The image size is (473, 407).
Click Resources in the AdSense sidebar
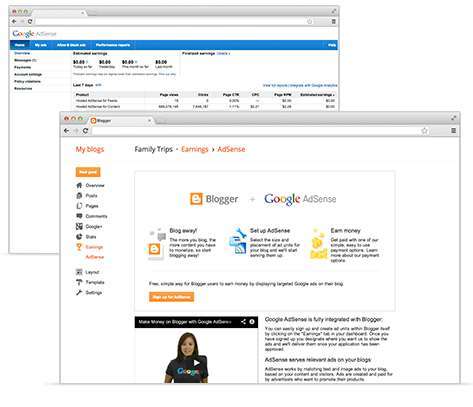(23, 89)
